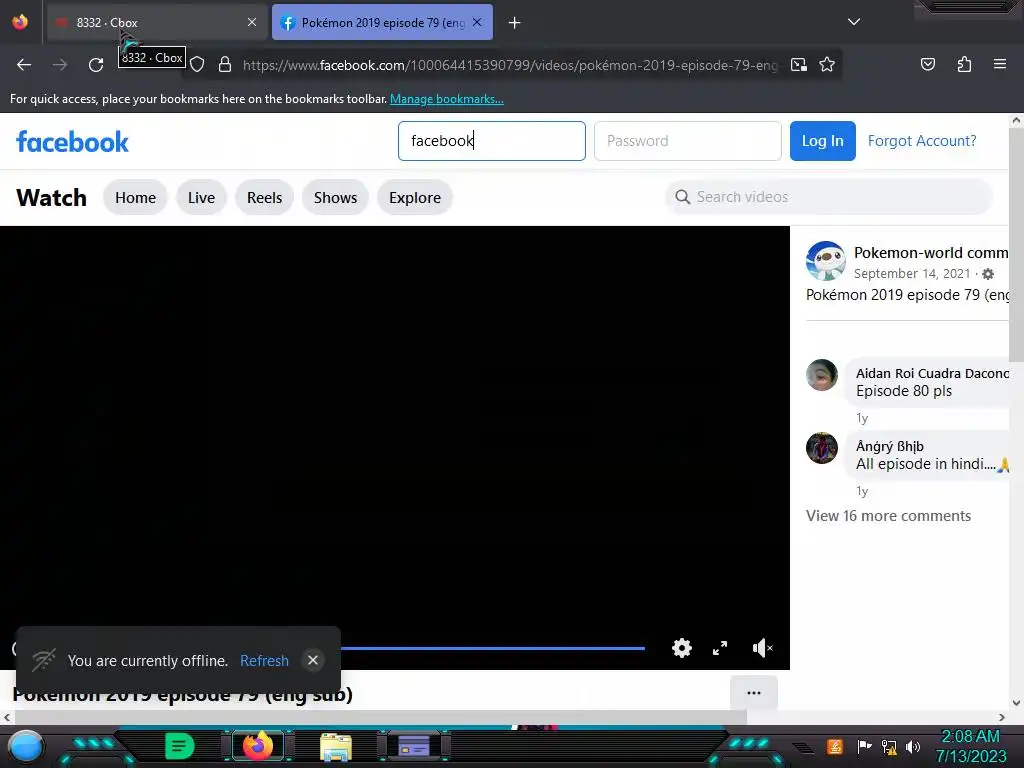The image size is (1024, 768).
Task: Open the Action Center flag icon
Action: click(x=865, y=746)
